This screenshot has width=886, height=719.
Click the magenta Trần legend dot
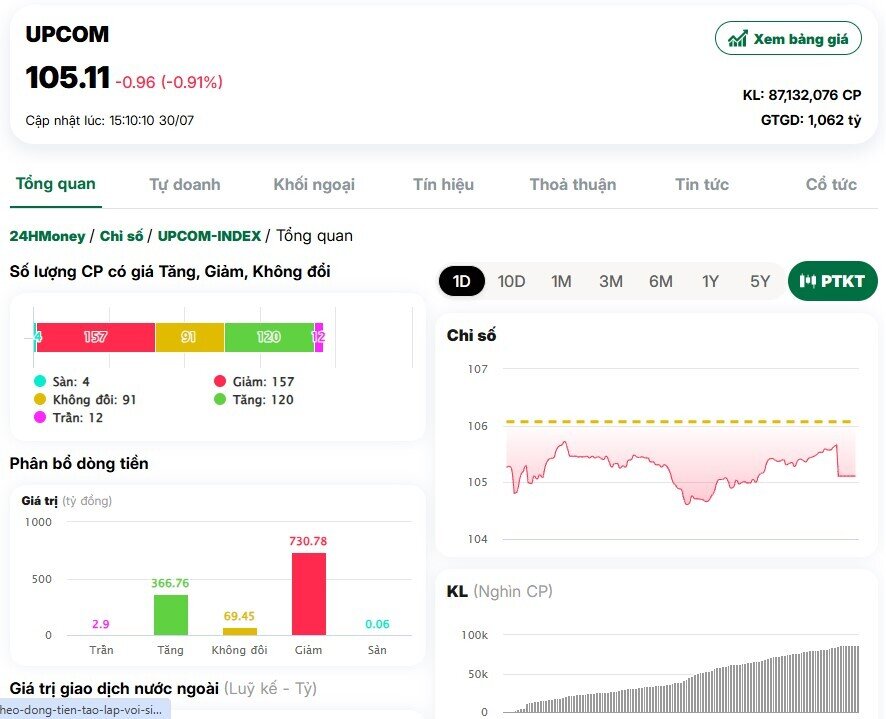[x=40, y=417]
